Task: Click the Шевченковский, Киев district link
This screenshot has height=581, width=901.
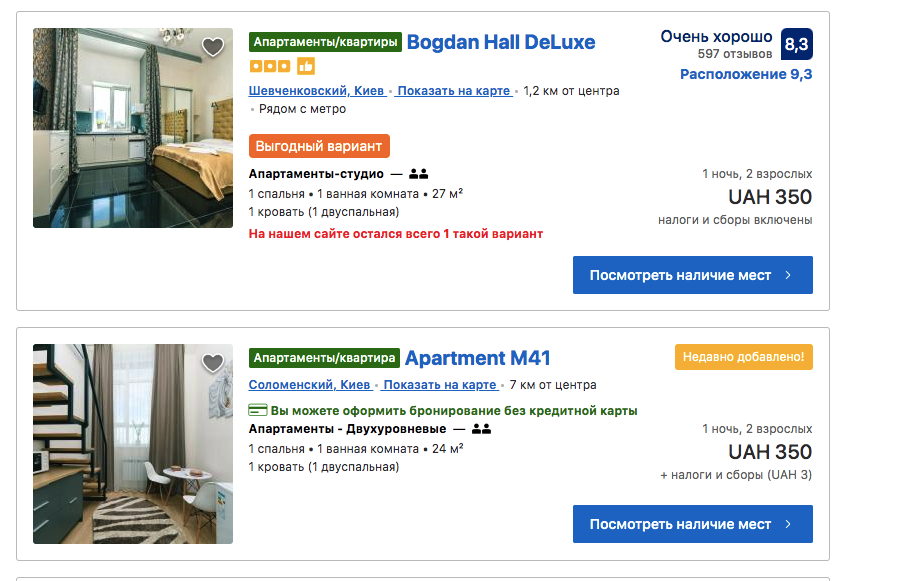Action: (316, 91)
